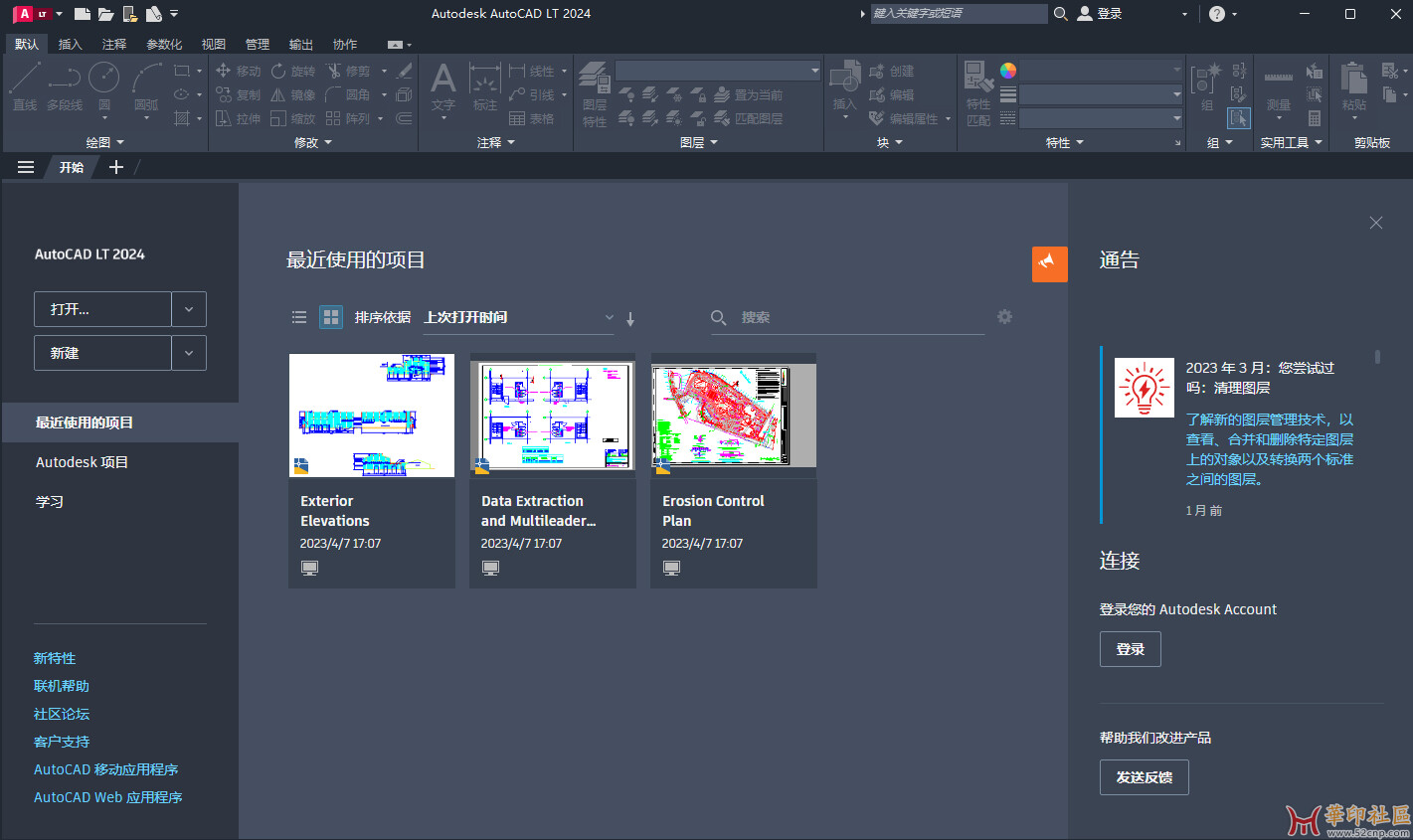Open the layer name combo box
Screen dimensions: 1413x840
pyautogui.click(x=718, y=71)
